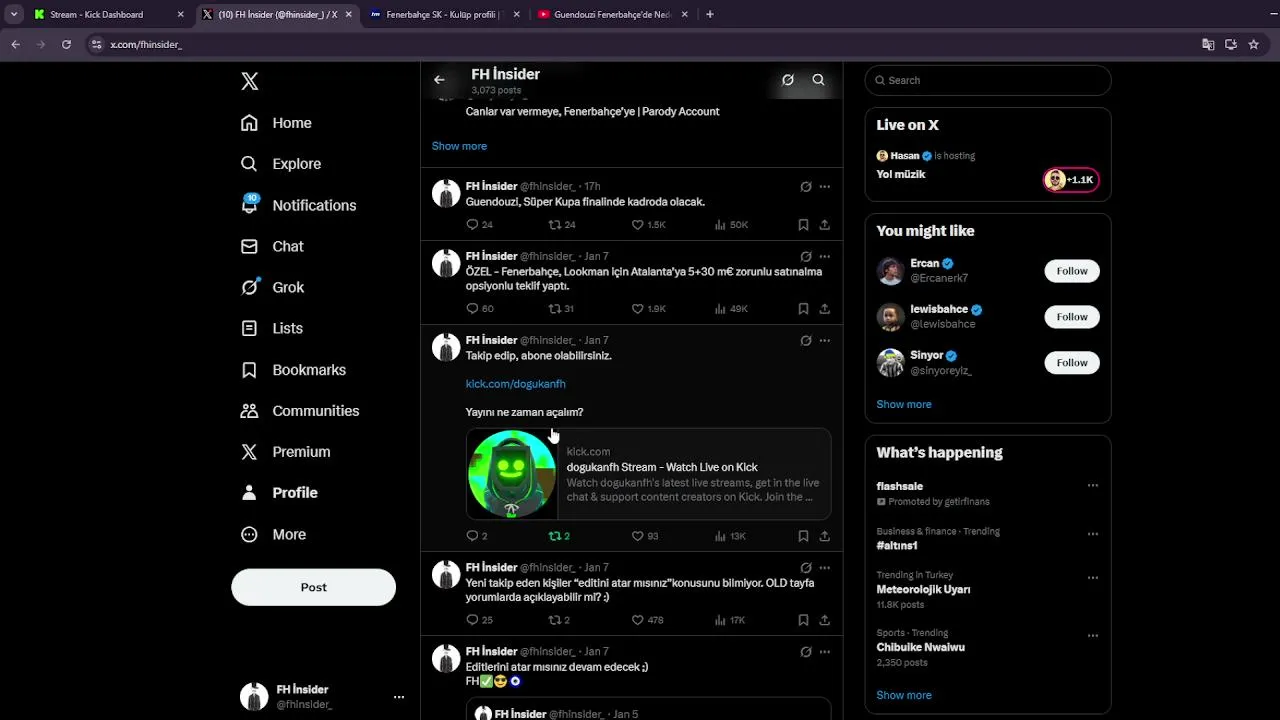The image size is (1280, 720).
Task: Share the Guendouzi Süper Kupa post
Action: [x=825, y=225]
